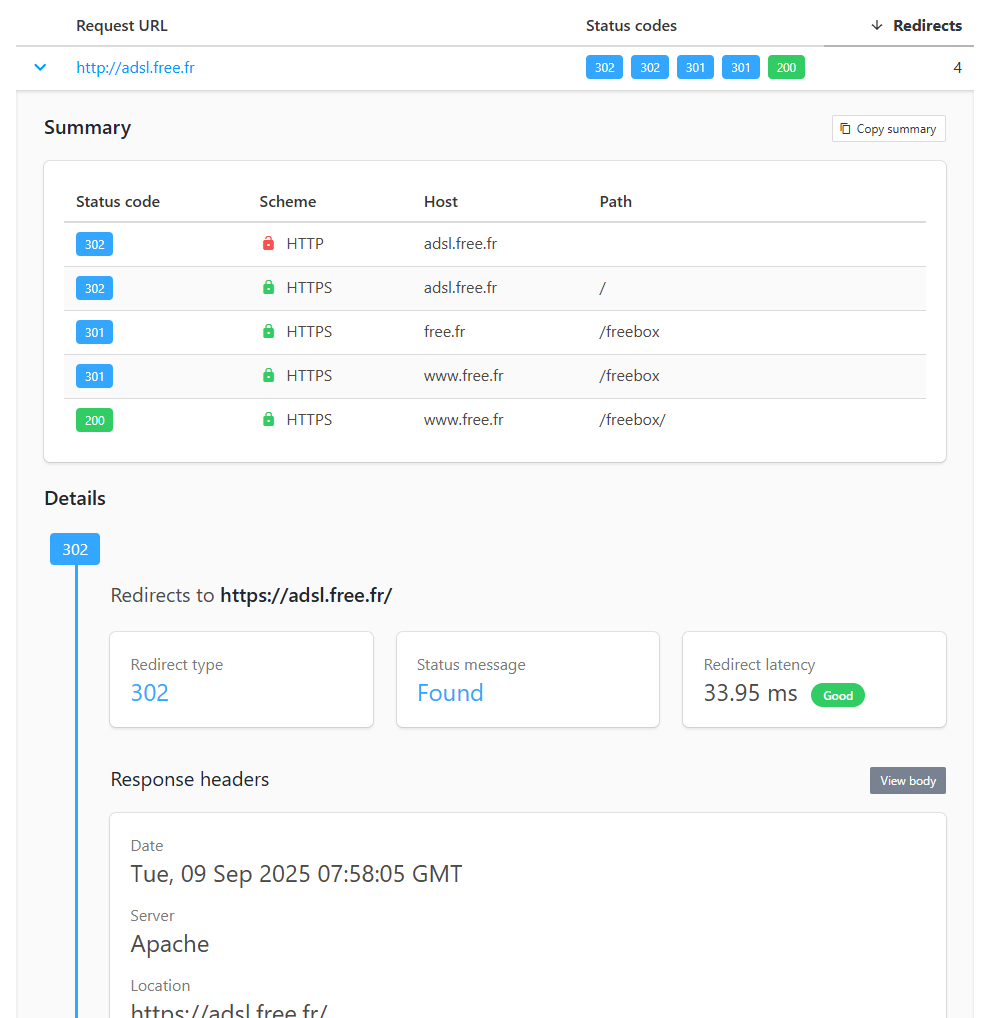Click the free.fr host cell
This screenshot has width=993, height=1018.
pos(444,332)
